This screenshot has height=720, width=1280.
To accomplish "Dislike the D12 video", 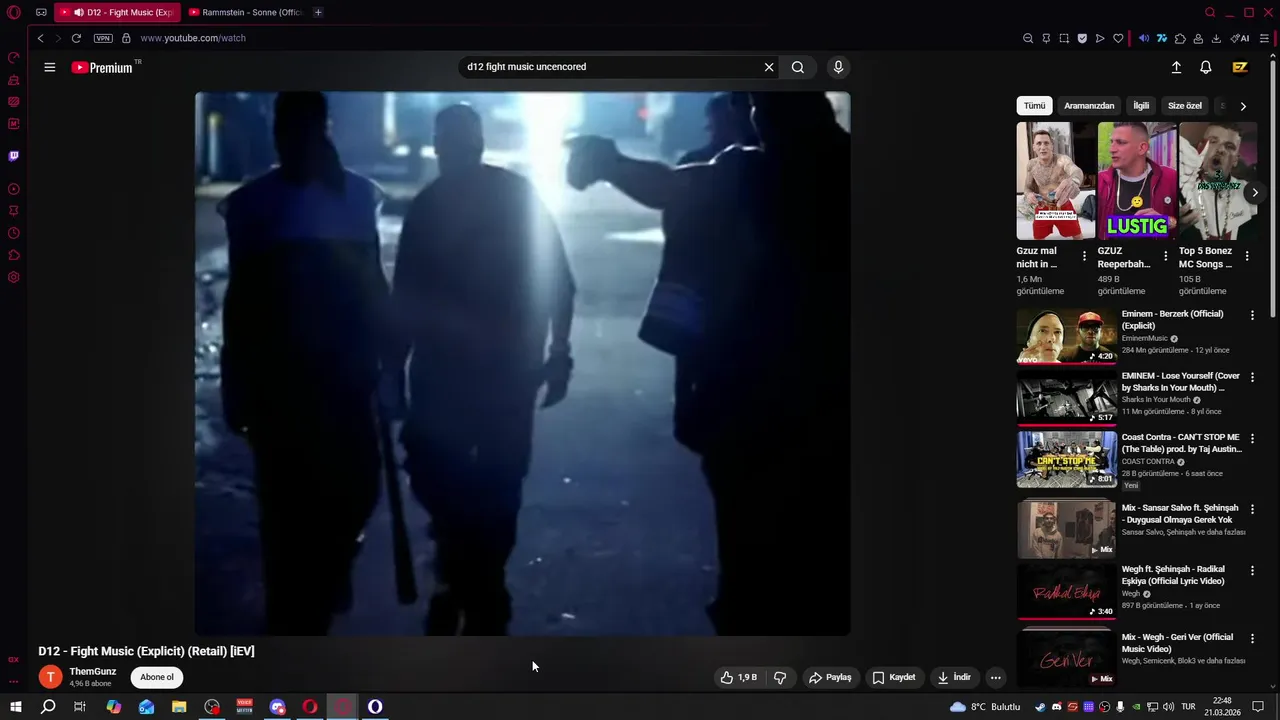I will point(780,677).
